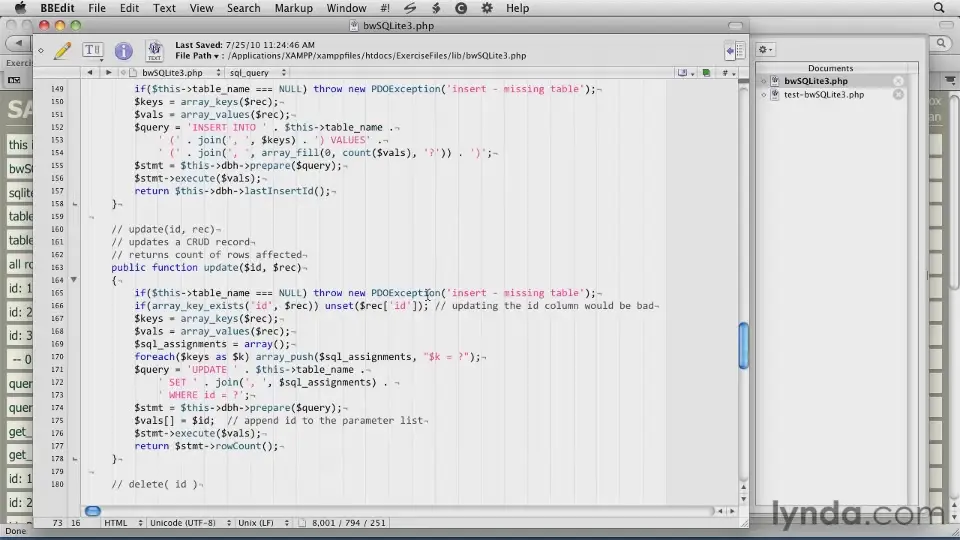Open the Window menu
The height and width of the screenshot is (540, 960).
(346, 8)
